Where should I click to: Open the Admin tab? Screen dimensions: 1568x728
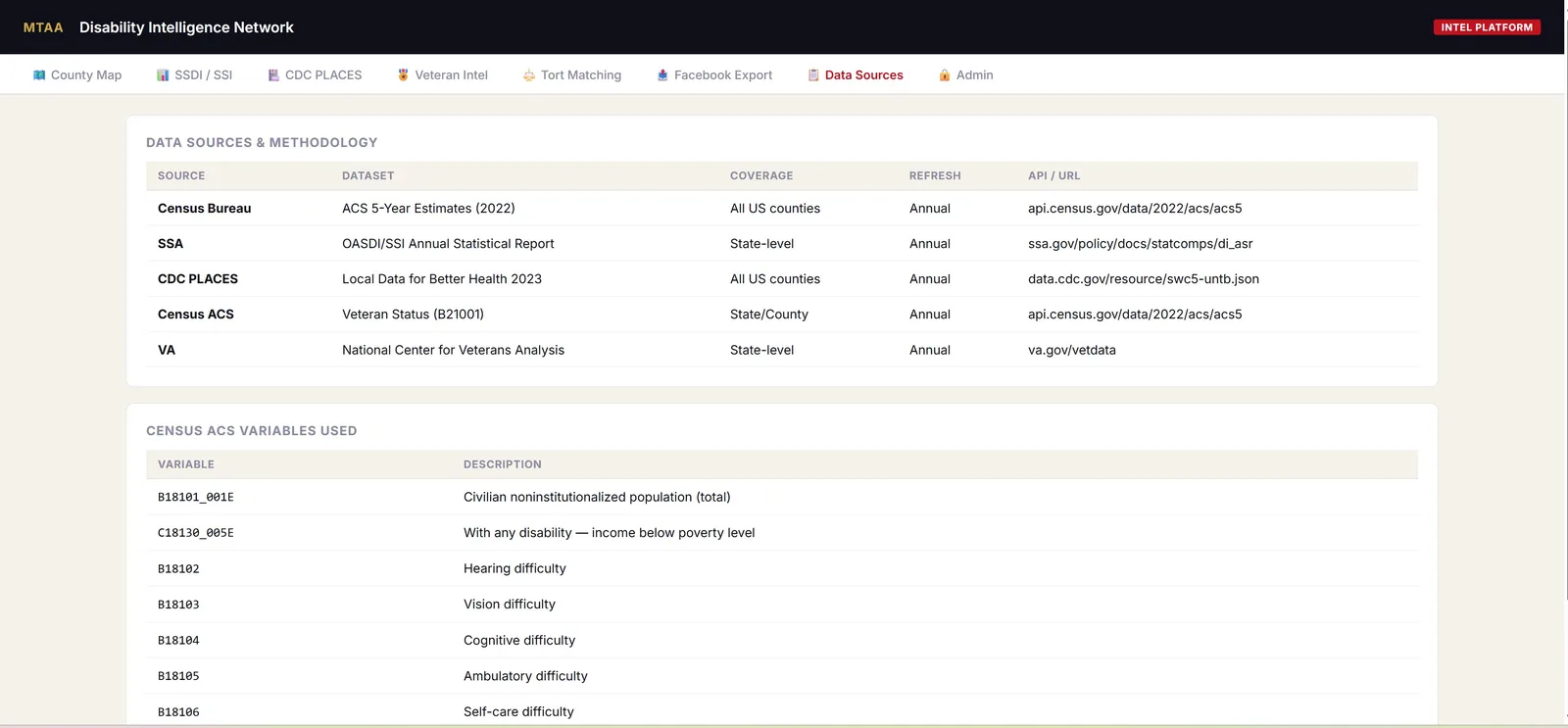coord(965,75)
